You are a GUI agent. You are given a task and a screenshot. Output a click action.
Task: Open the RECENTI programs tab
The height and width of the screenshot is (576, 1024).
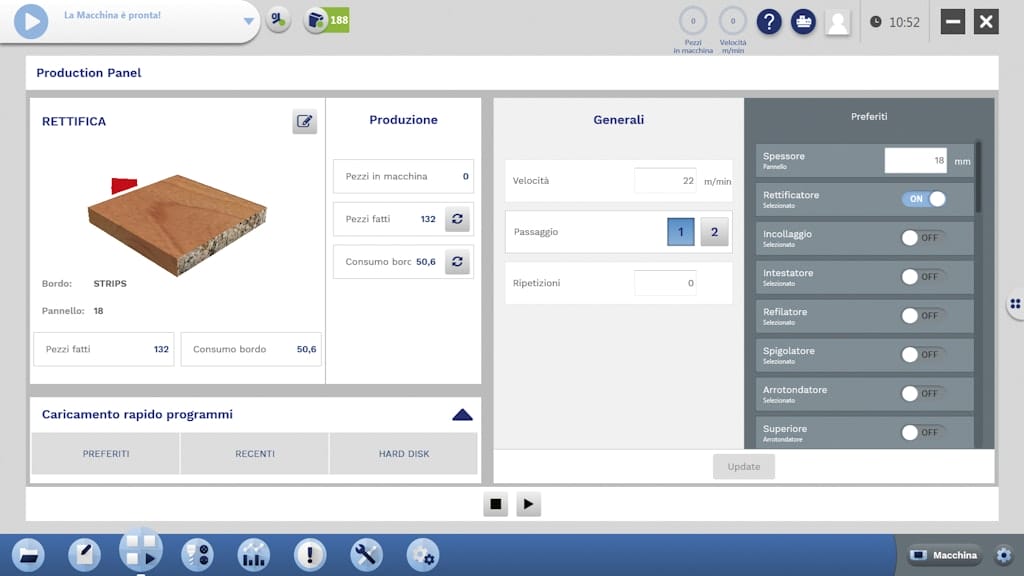tap(255, 454)
